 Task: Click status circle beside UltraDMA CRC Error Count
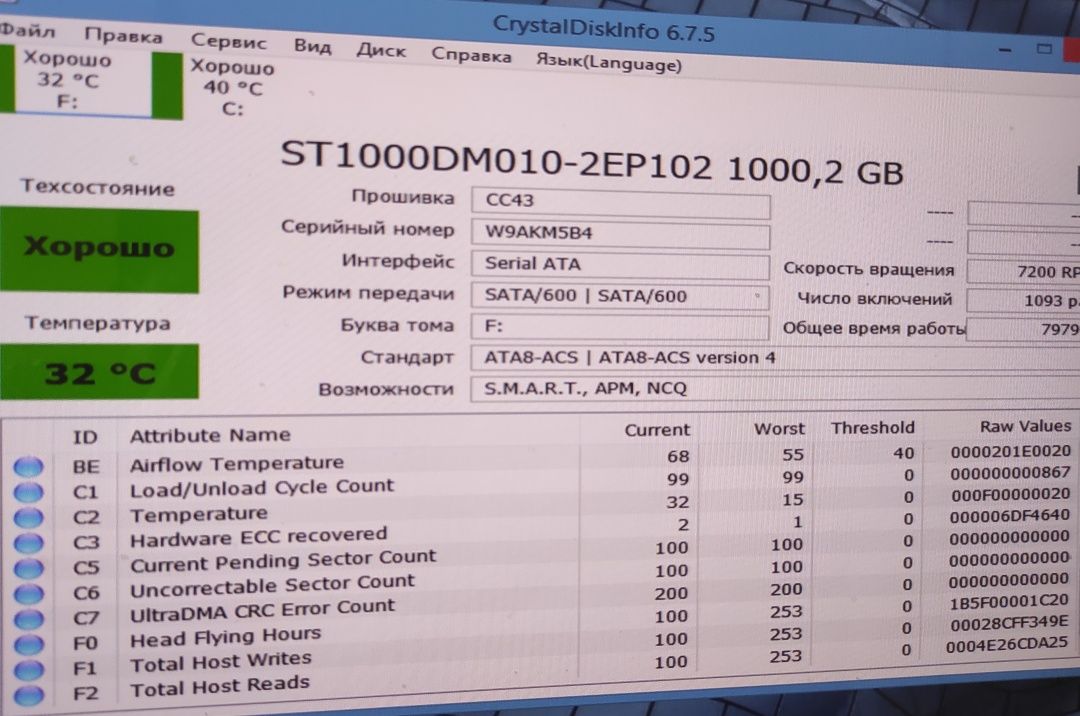[x=28, y=619]
